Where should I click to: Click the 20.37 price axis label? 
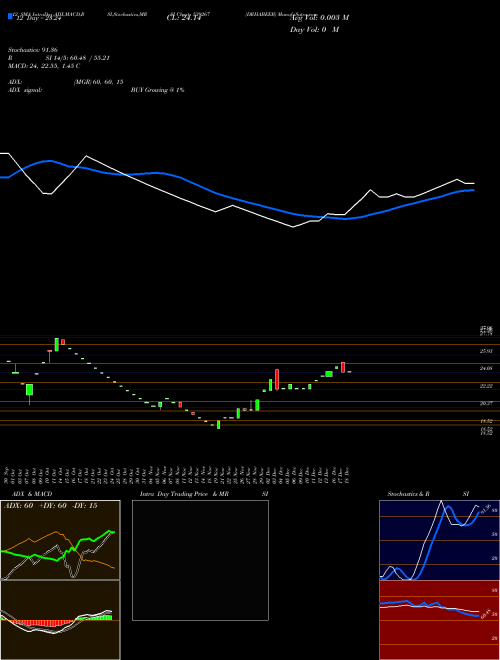tap(487, 403)
